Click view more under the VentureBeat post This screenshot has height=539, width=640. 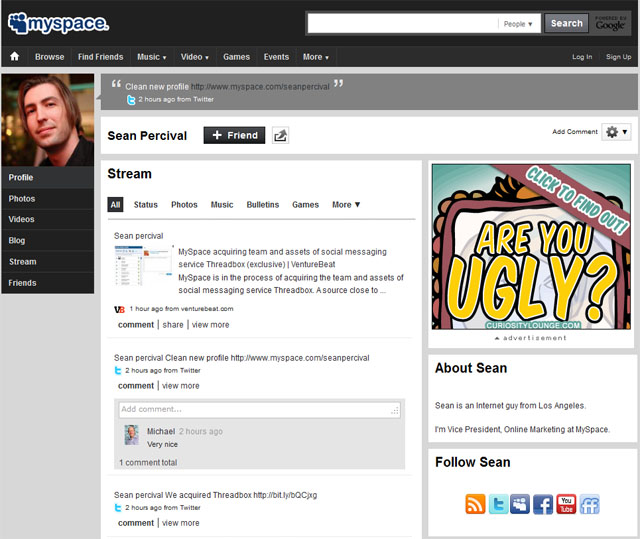pyautogui.click(x=211, y=324)
